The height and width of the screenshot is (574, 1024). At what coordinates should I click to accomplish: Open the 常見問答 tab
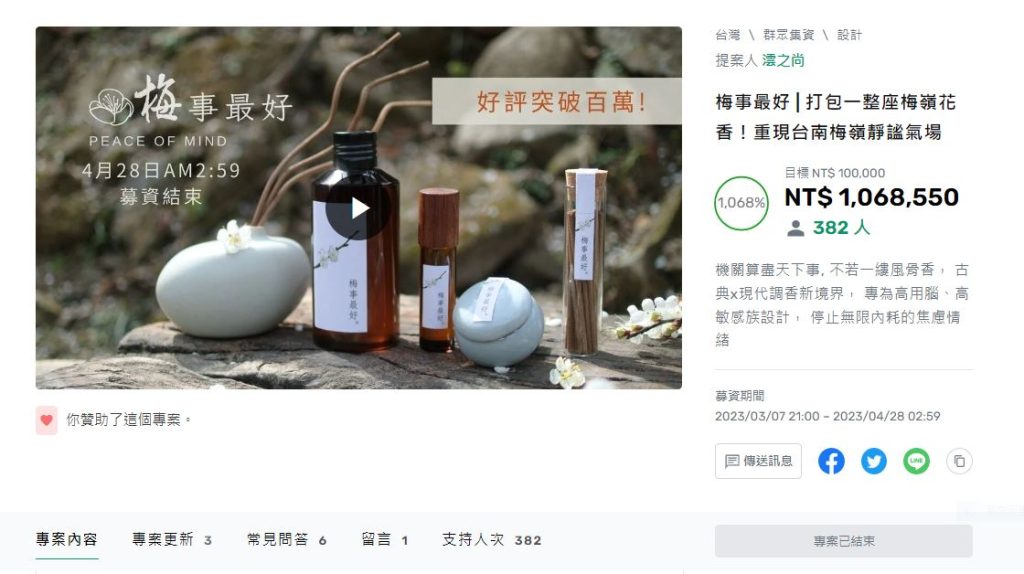(286, 540)
